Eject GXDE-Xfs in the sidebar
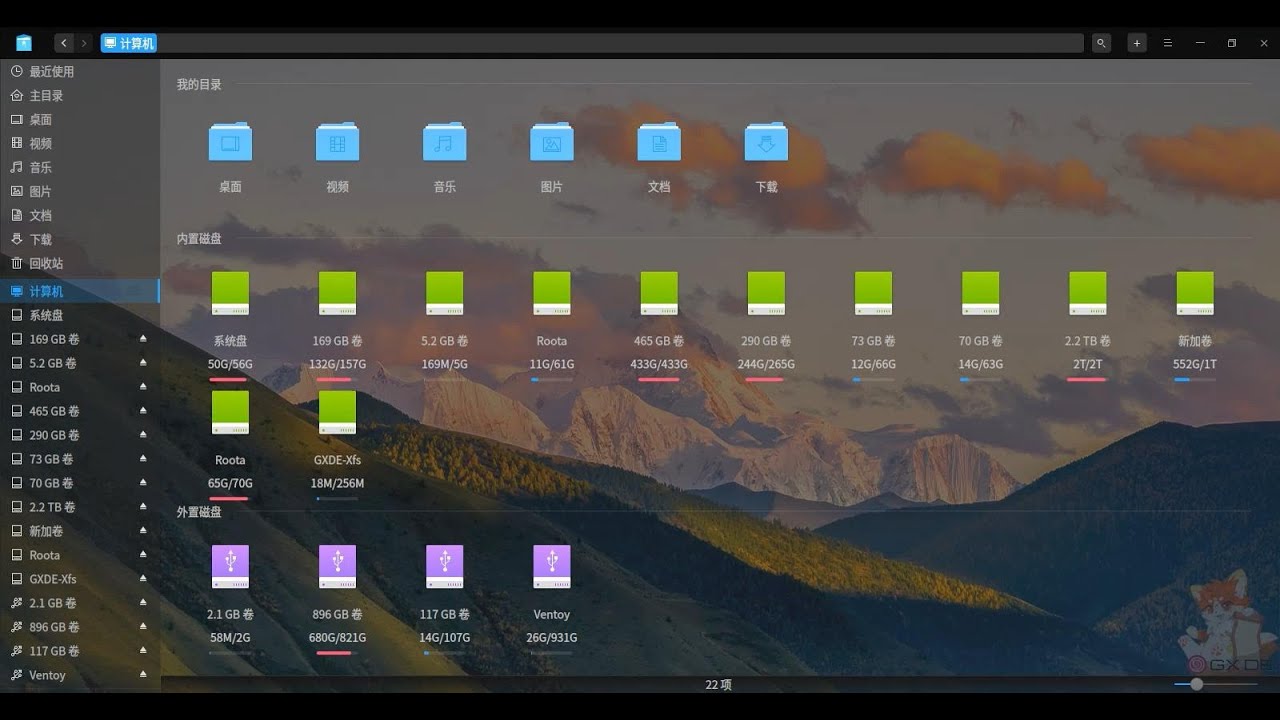Screen dimensions: 1280x720 (143, 579)
